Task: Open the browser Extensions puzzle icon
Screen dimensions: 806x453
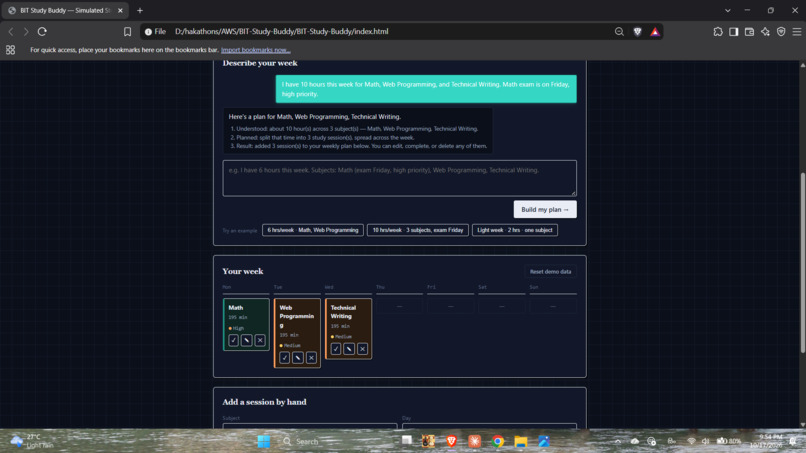Action: click(x=718, y=31)
